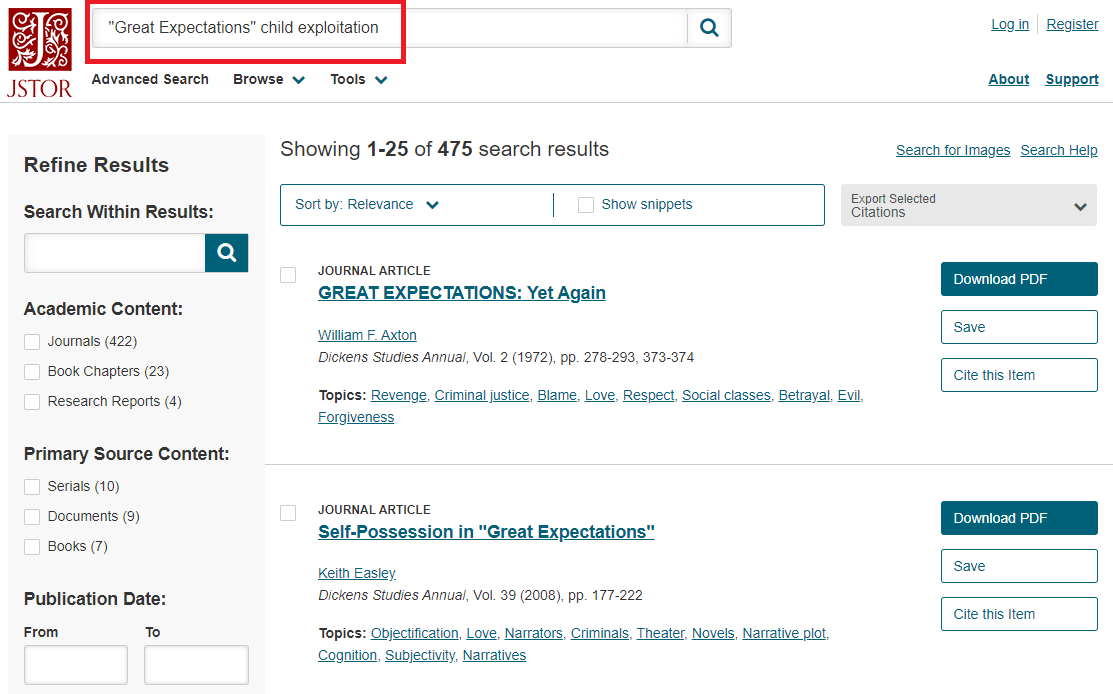The image size is (1113, 694).
Task: Download PDF for Self-Possession article
Action: pos(1018,518)
